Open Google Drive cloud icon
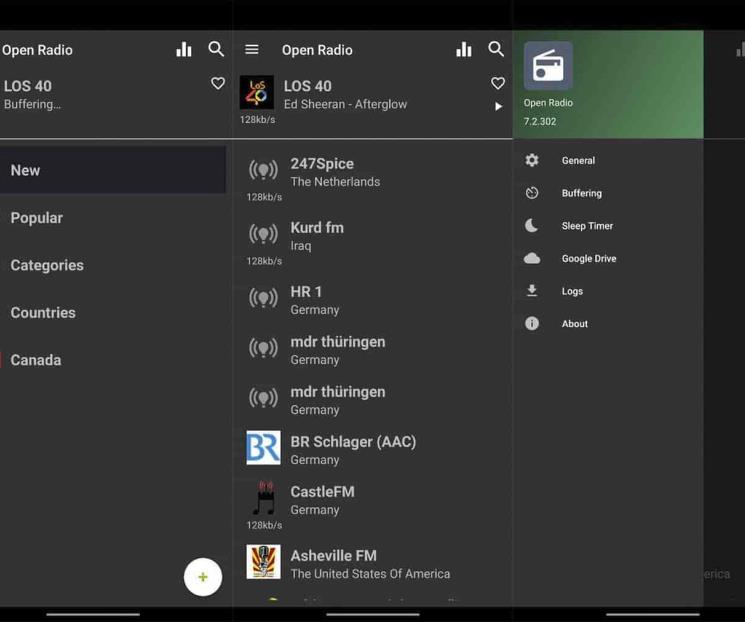 coord(532,258)
